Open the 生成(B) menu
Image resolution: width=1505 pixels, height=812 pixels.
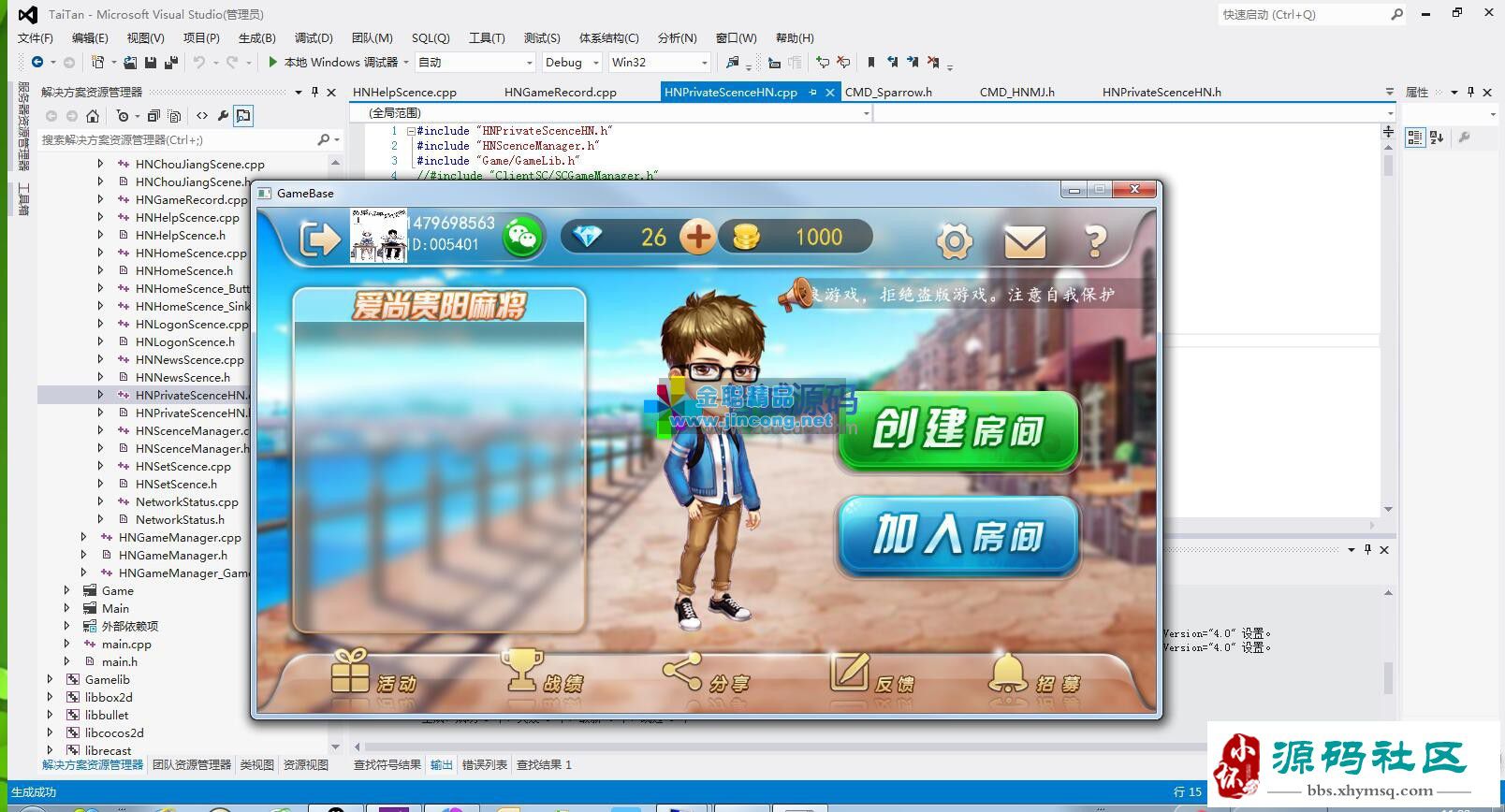(256, 38)
